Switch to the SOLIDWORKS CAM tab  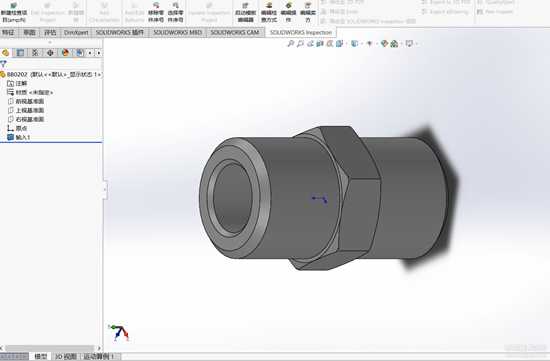pos(235,32)
